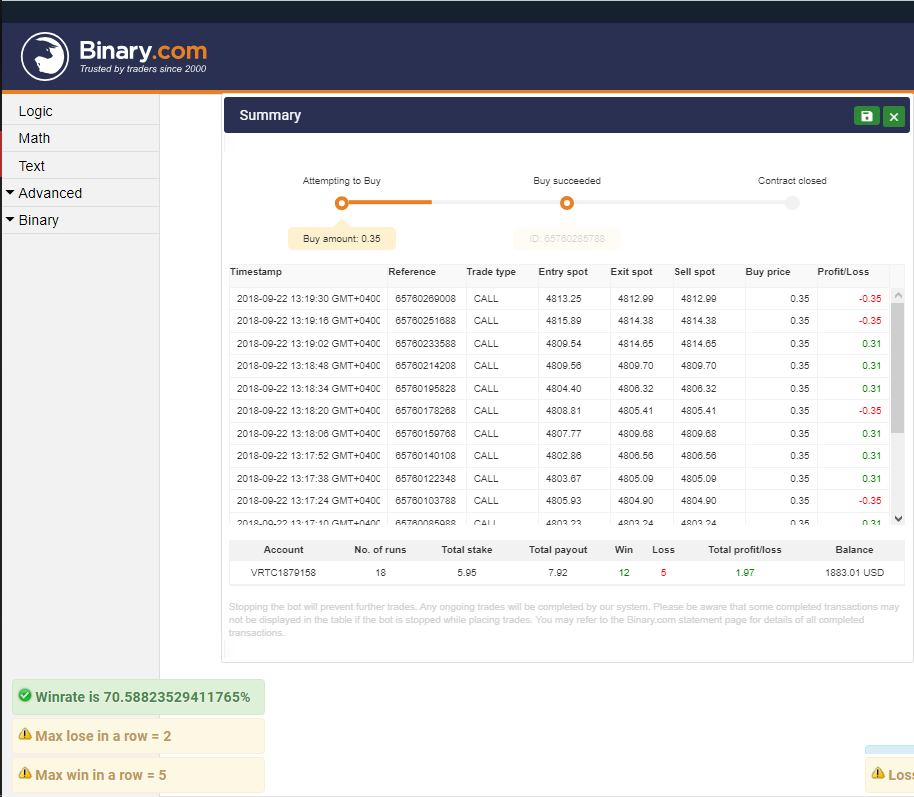Viewport: 914px width, 797px height.
Task: Open the Advanced block category label
Action: click(50, 193)
